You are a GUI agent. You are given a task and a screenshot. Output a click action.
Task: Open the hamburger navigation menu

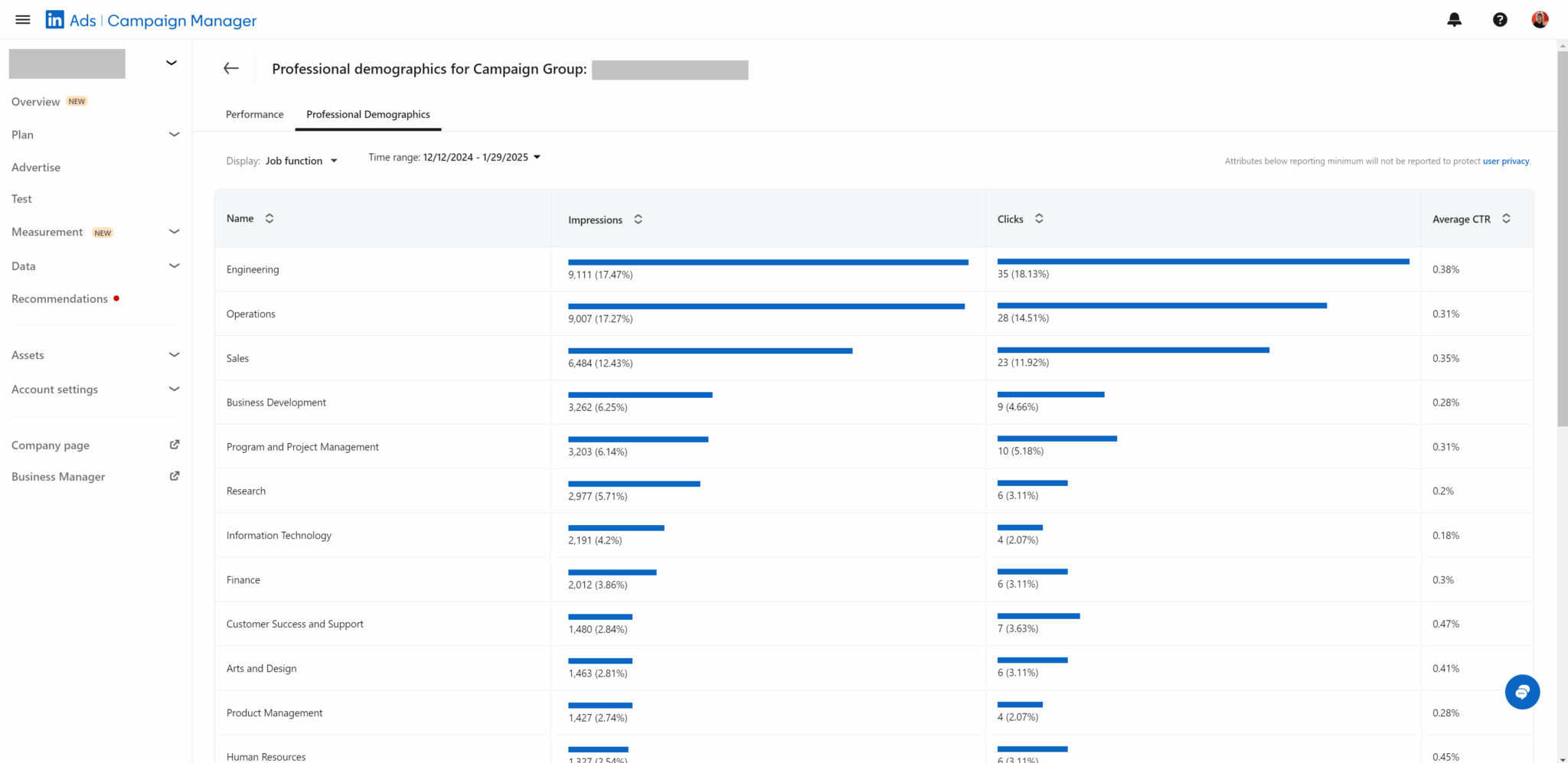tap(23, 20)
